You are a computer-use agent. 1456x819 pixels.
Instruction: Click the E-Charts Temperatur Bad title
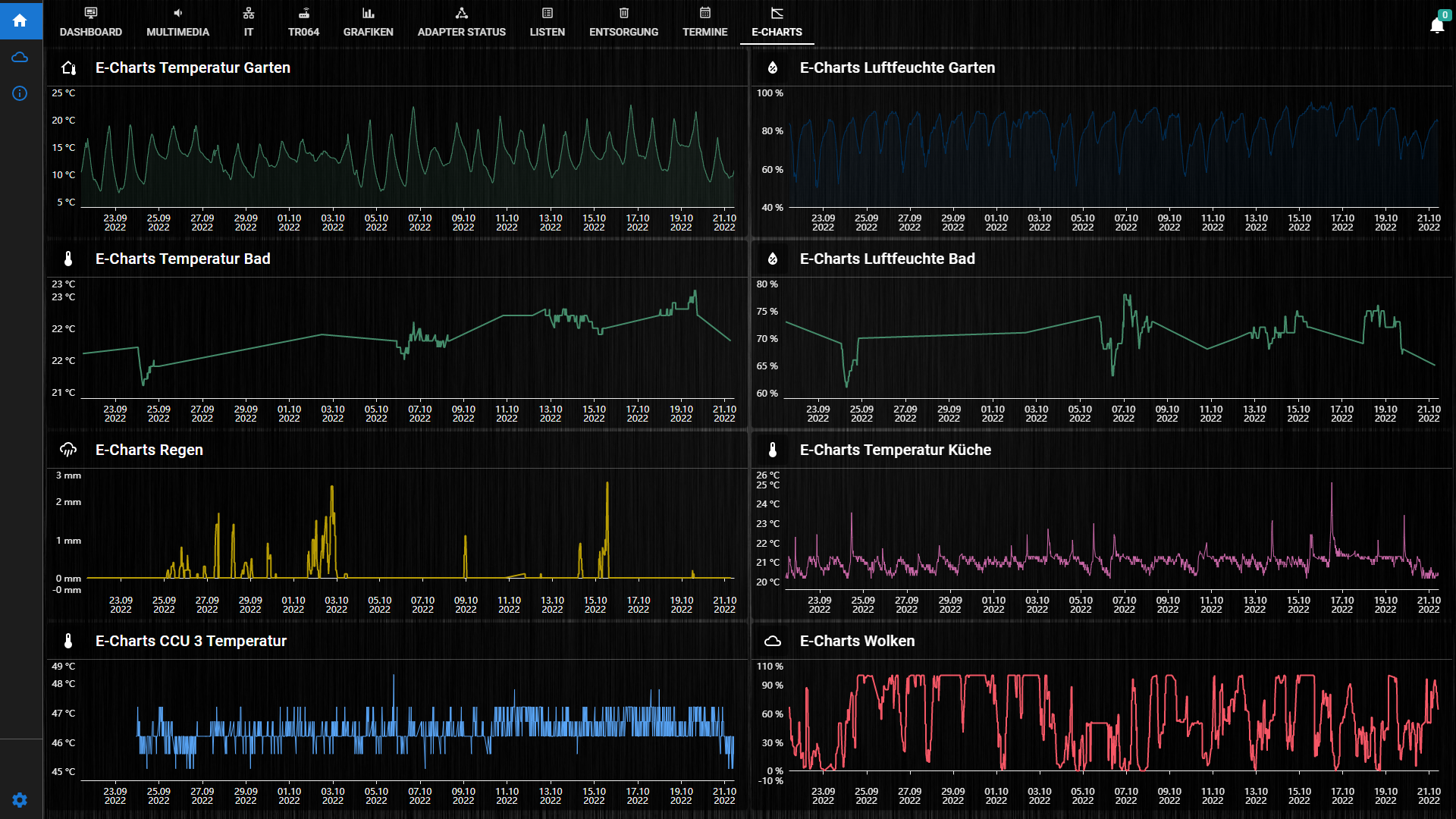coord(183,259)
